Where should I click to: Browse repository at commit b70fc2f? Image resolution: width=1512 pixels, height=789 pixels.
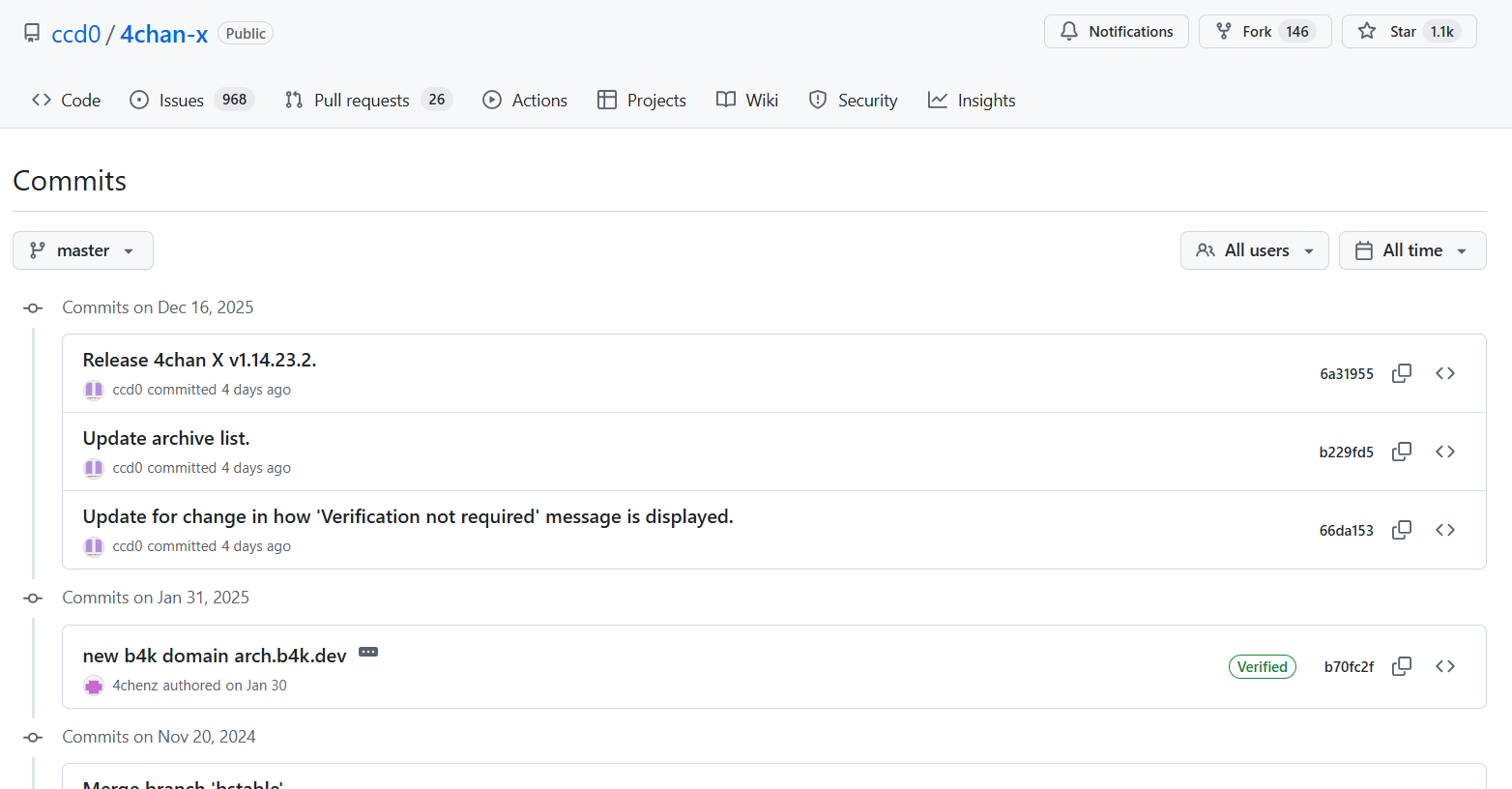pyautogui.click(x=1444, y=666)
